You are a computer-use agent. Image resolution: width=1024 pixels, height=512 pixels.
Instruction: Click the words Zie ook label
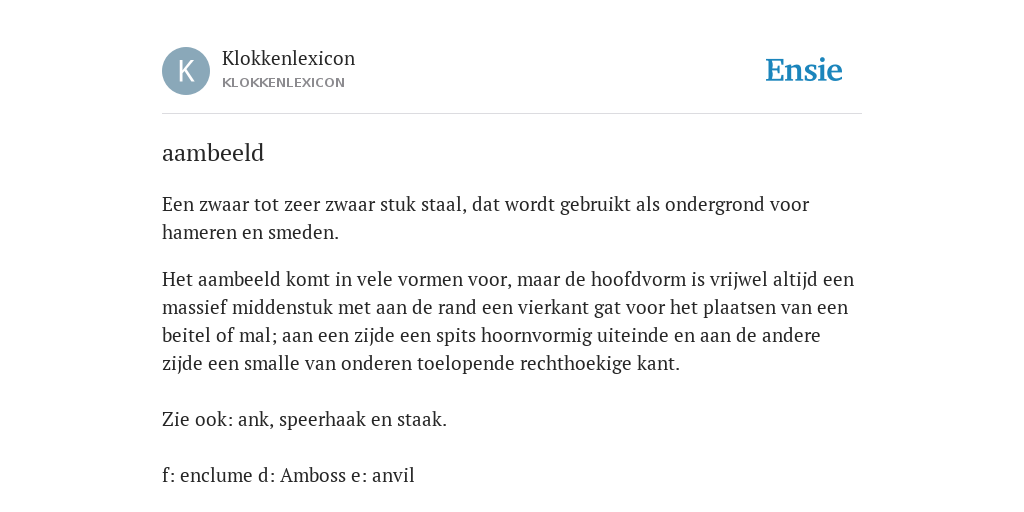click(197, 419)
